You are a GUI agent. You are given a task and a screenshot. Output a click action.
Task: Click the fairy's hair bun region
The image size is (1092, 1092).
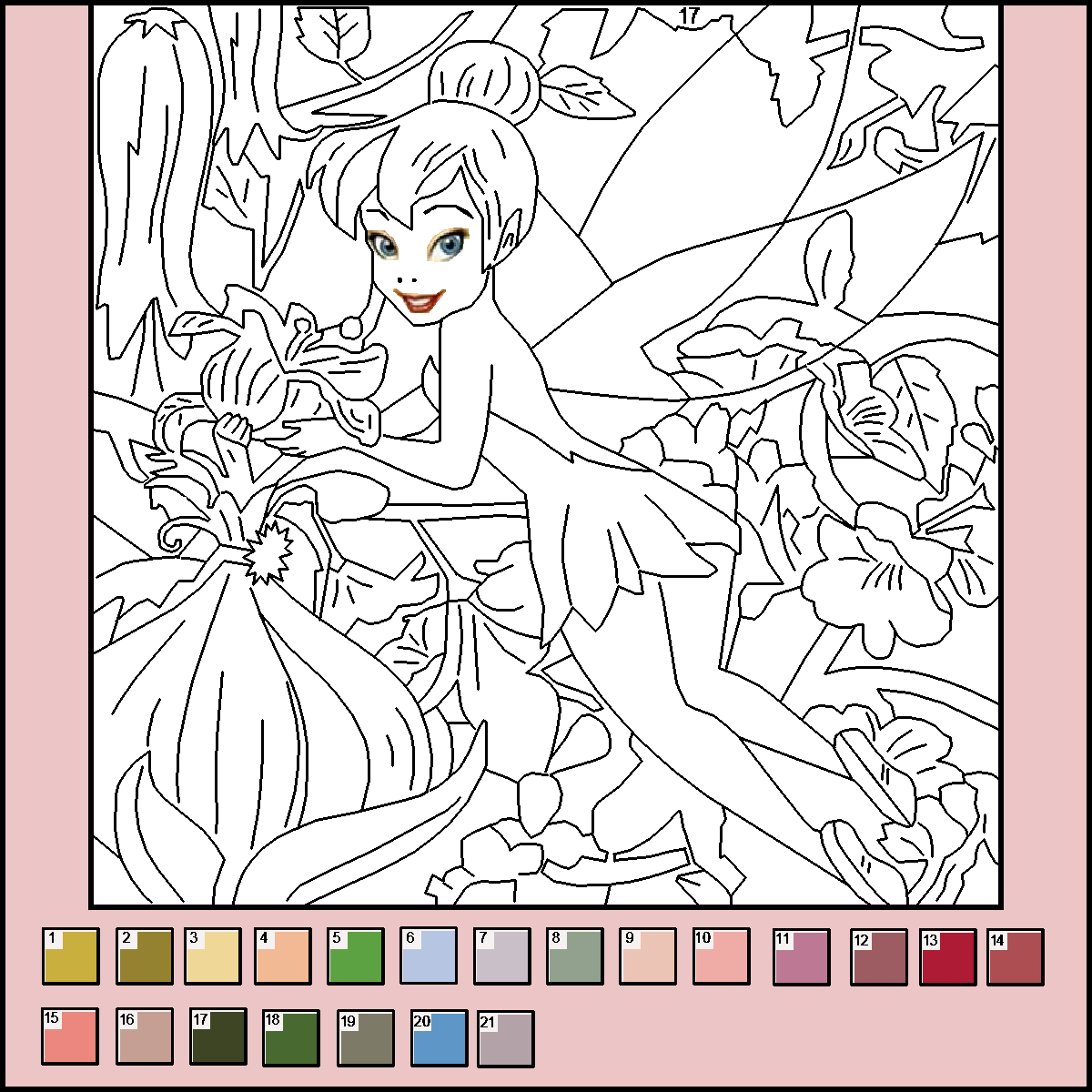[x=482, y=82]
